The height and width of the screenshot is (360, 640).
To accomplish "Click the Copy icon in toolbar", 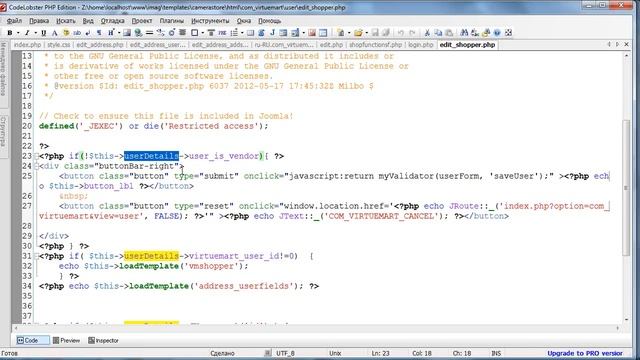I will coord(438,33).
